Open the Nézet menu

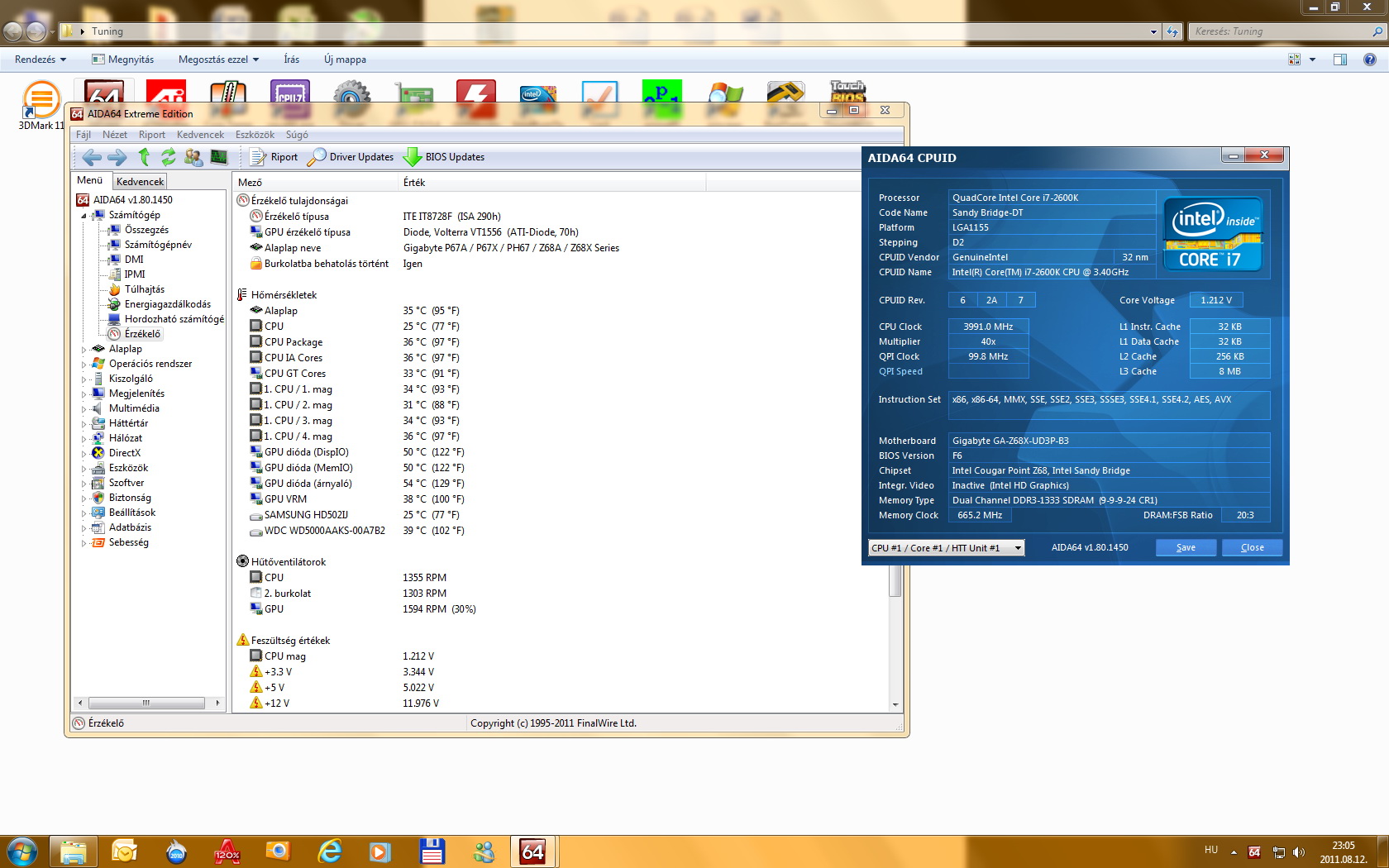[115, 135]
